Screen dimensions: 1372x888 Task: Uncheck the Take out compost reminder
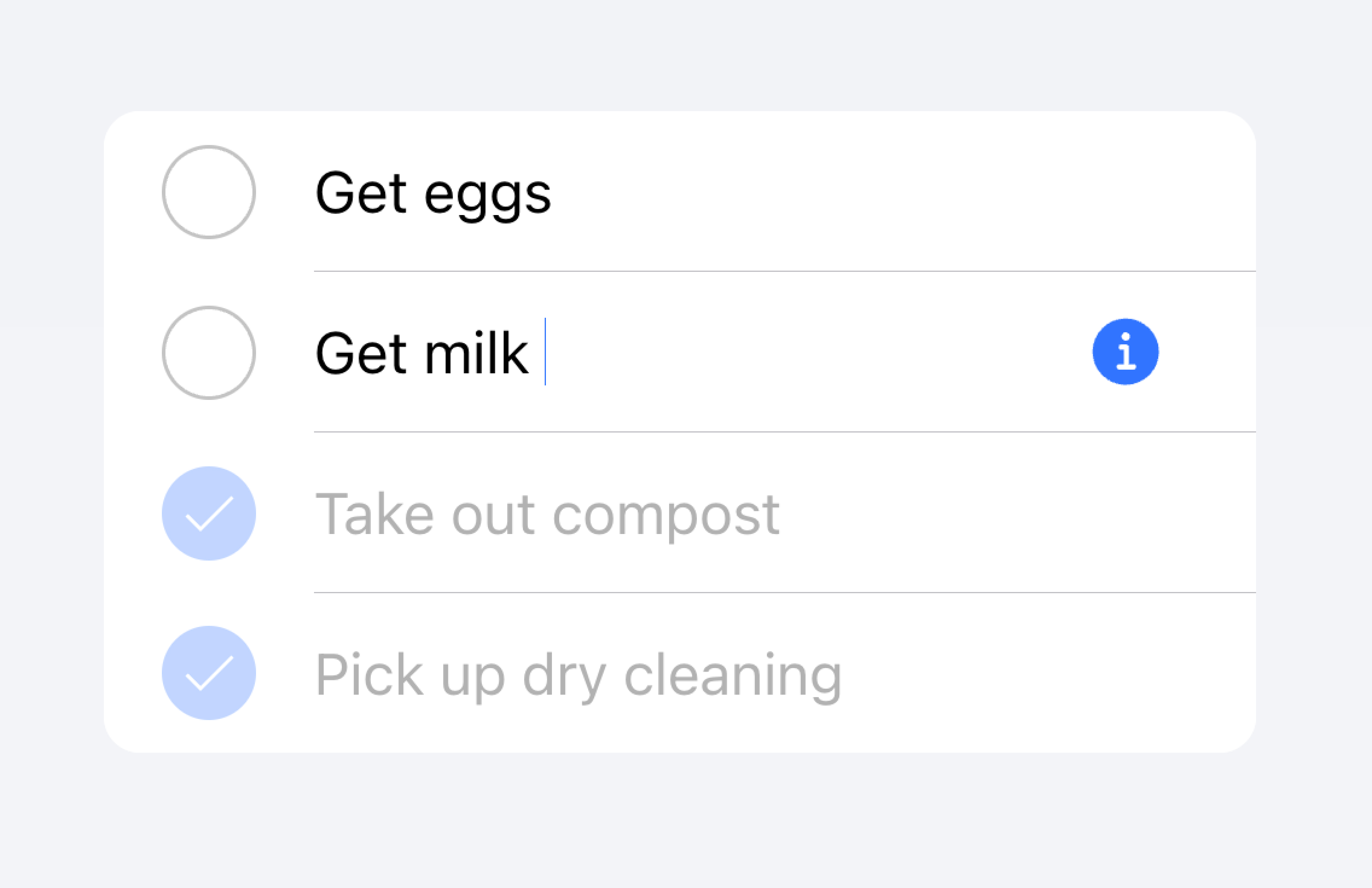click(x=209, y=513)
